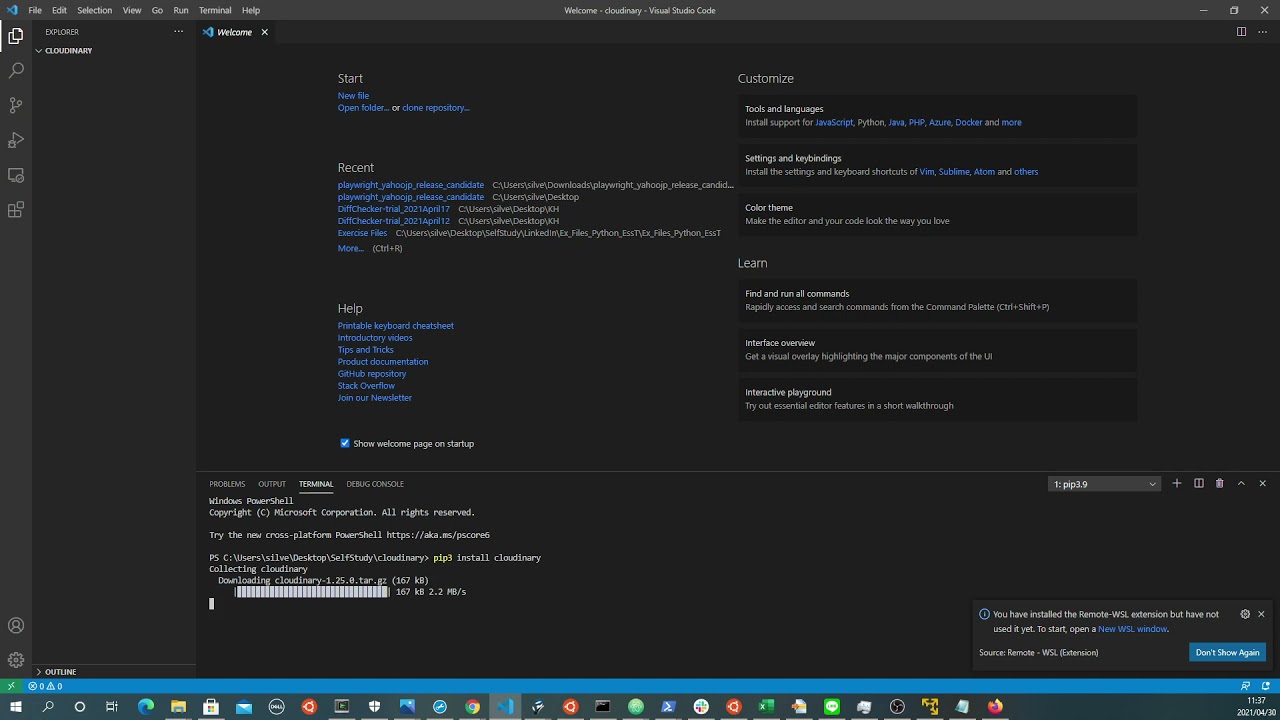
Task: Open the Explorer view in activity bar
Action: click(x=16, y=36)
